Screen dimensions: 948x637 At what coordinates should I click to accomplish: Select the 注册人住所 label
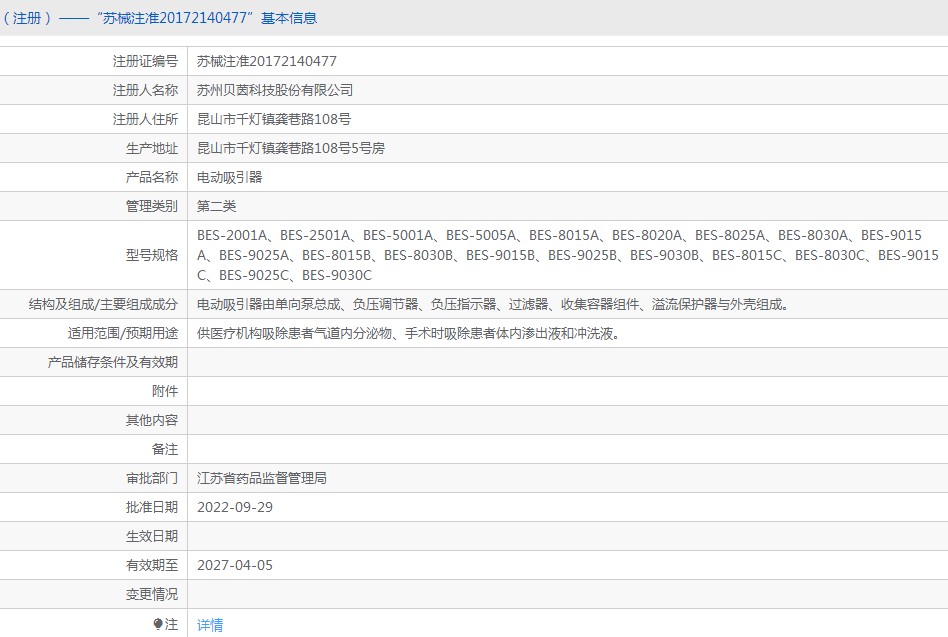point(145,119)
